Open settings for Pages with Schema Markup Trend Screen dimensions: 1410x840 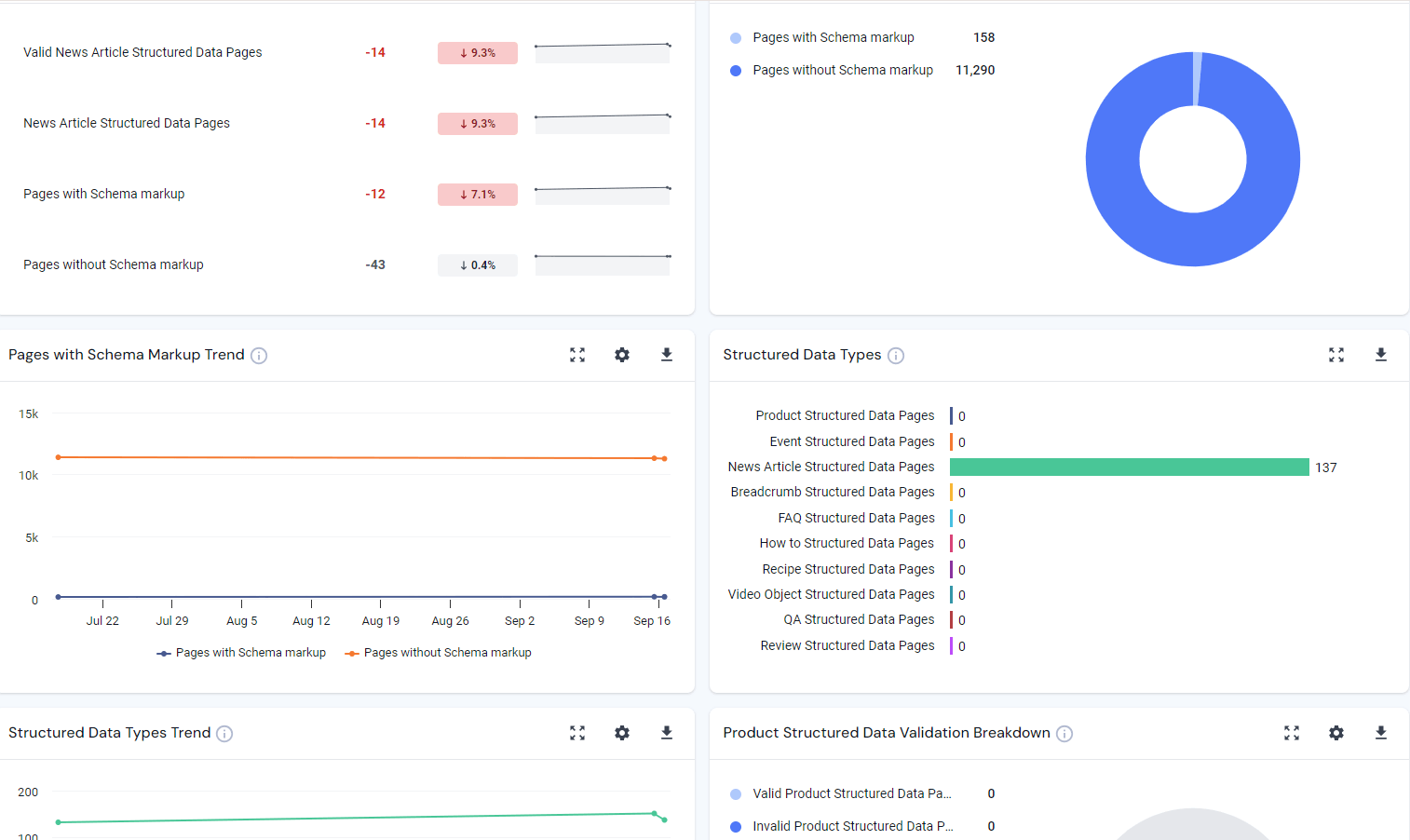pyautogui.click(x=621, y=355)
